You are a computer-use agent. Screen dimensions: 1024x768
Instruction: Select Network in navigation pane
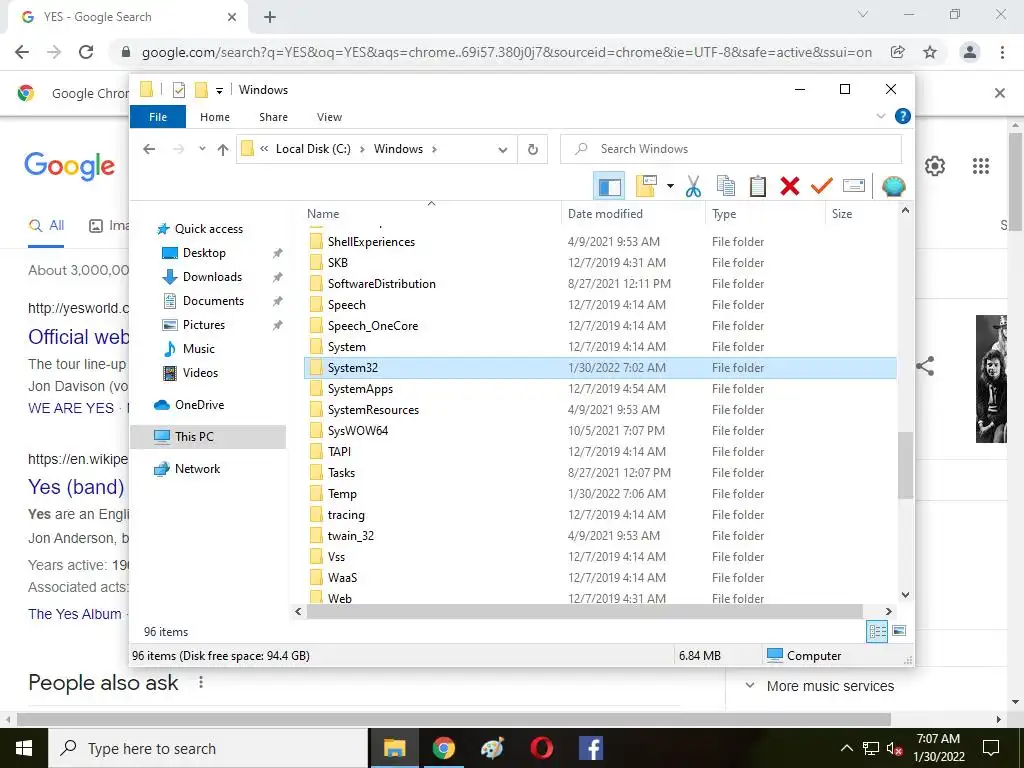click(197, 469)
